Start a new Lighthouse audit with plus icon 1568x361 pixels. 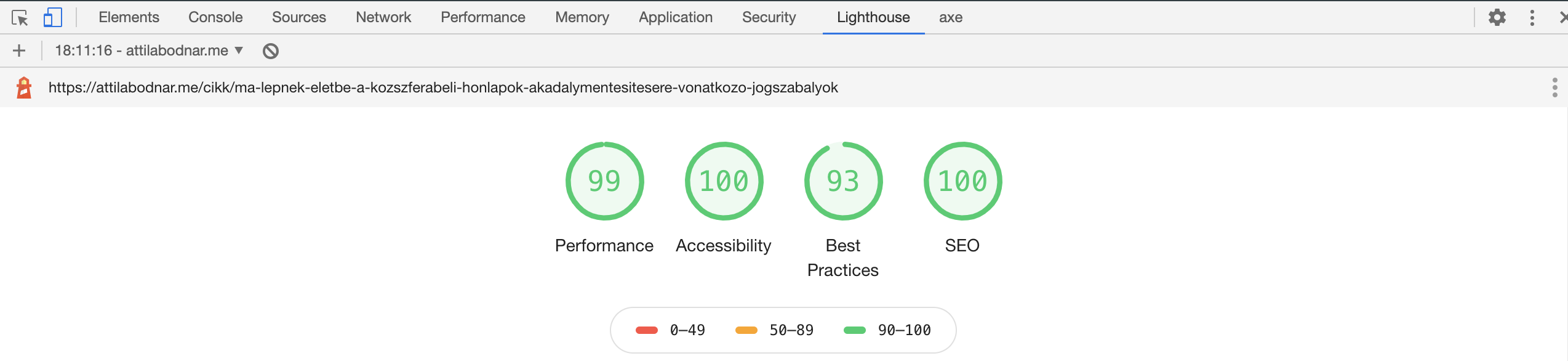click(19, 51)
